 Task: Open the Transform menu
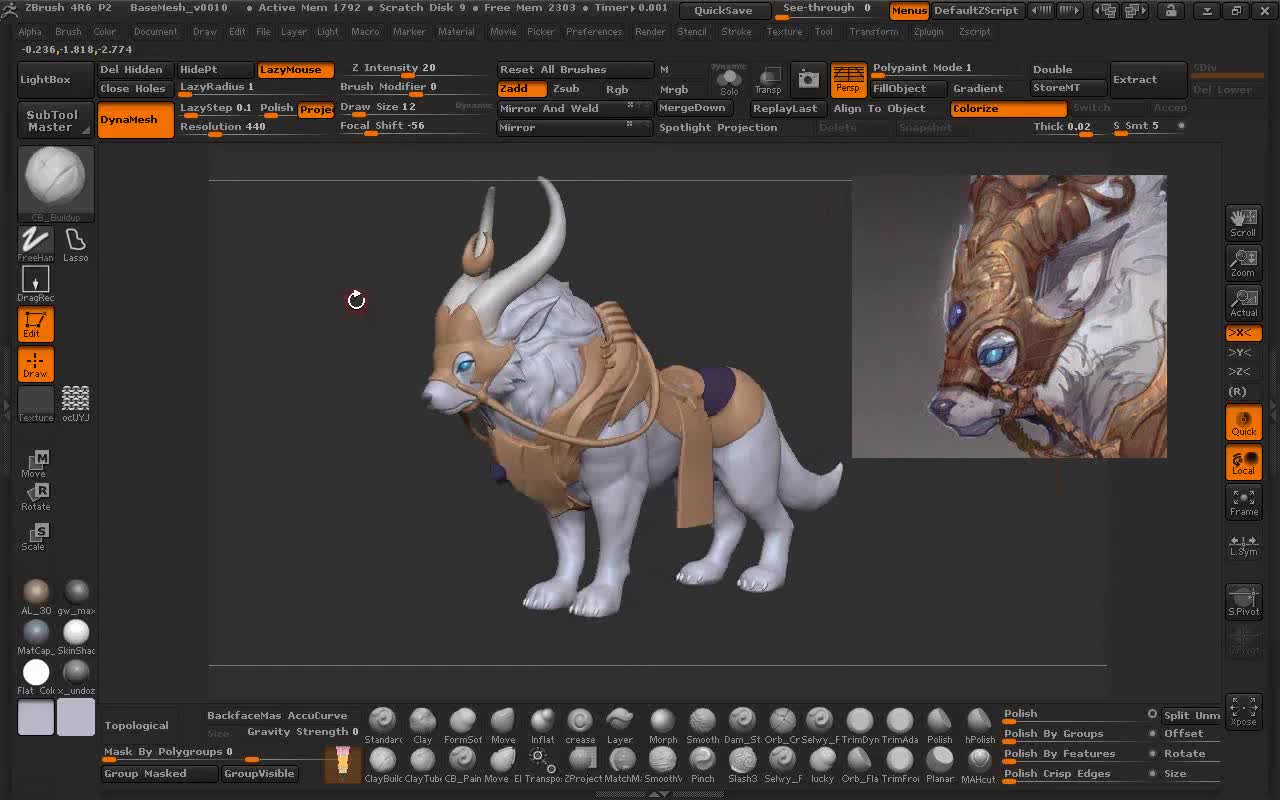click(874, 31)
